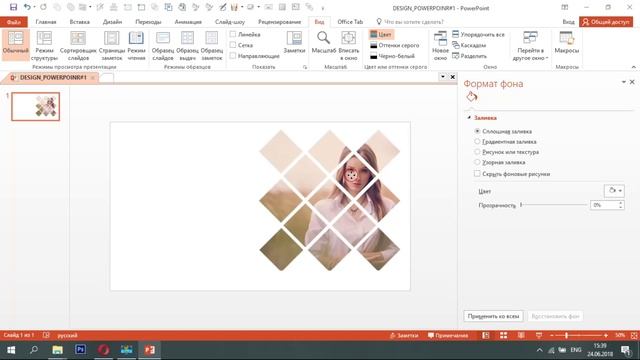Arrange all windows (Упорядочить все)
This screenshot has width=640, height=360.
(x=478, y=35)
